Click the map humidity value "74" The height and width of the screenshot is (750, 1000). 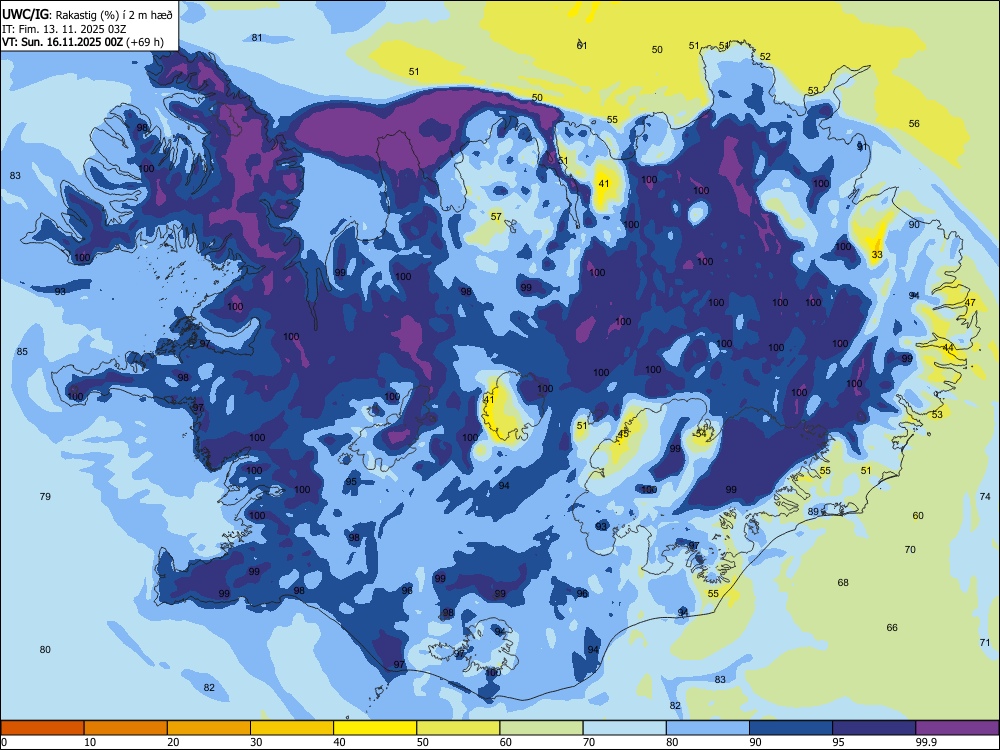click(985, 497)
